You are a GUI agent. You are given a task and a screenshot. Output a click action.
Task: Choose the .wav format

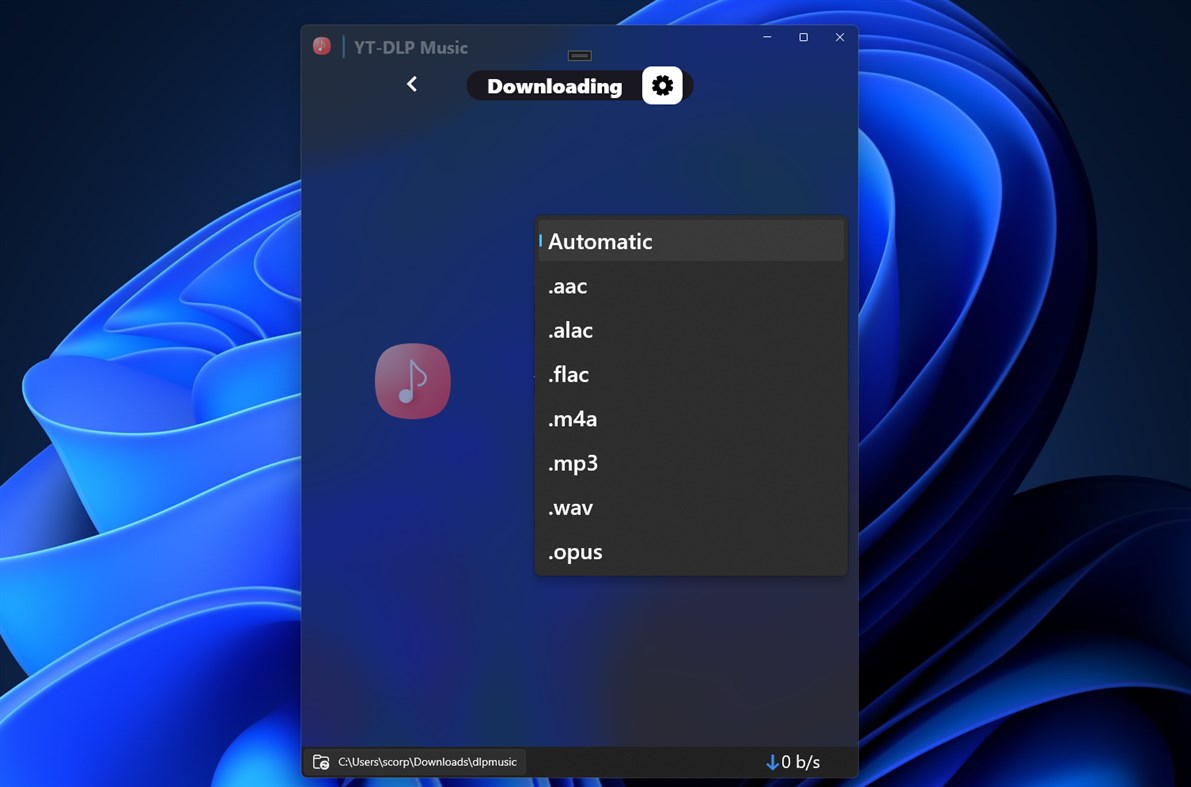[691, 507]
